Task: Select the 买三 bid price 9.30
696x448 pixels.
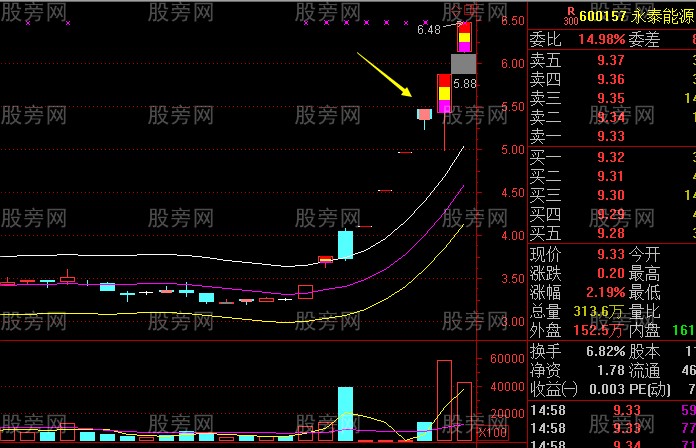Action: [x=611, y=195]
